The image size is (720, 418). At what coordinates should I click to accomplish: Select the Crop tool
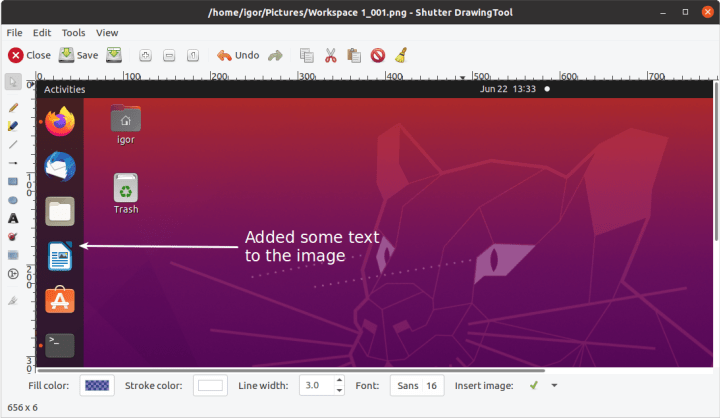pyautogui.click(x=13, y=301)
